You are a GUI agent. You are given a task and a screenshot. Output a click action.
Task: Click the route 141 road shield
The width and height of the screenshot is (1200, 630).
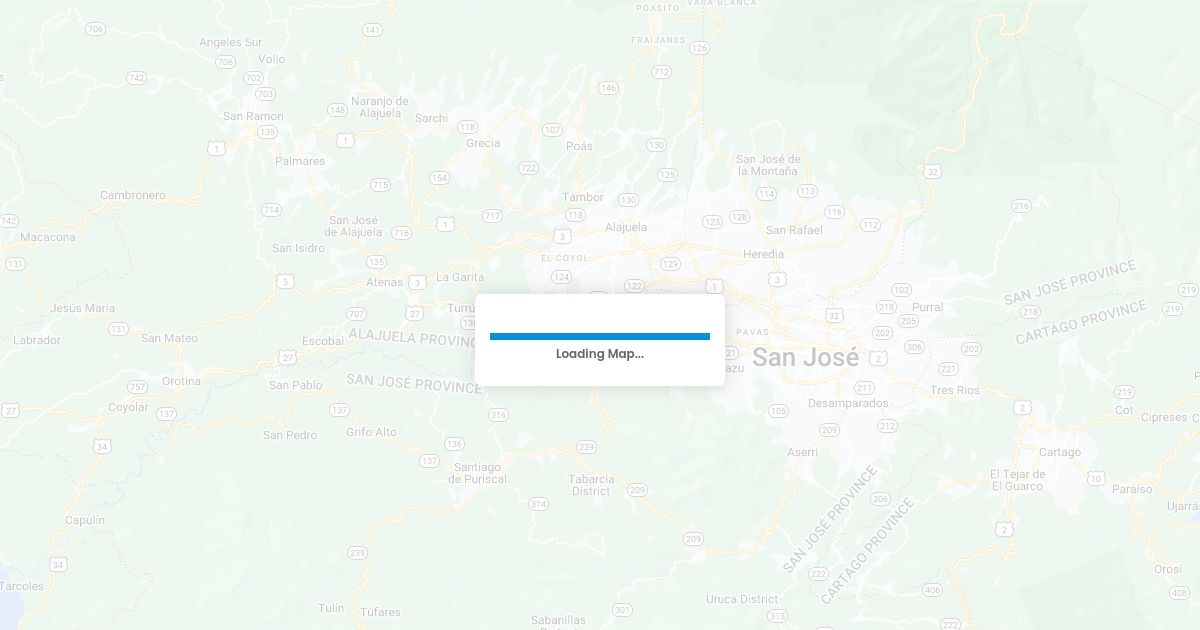372,30
